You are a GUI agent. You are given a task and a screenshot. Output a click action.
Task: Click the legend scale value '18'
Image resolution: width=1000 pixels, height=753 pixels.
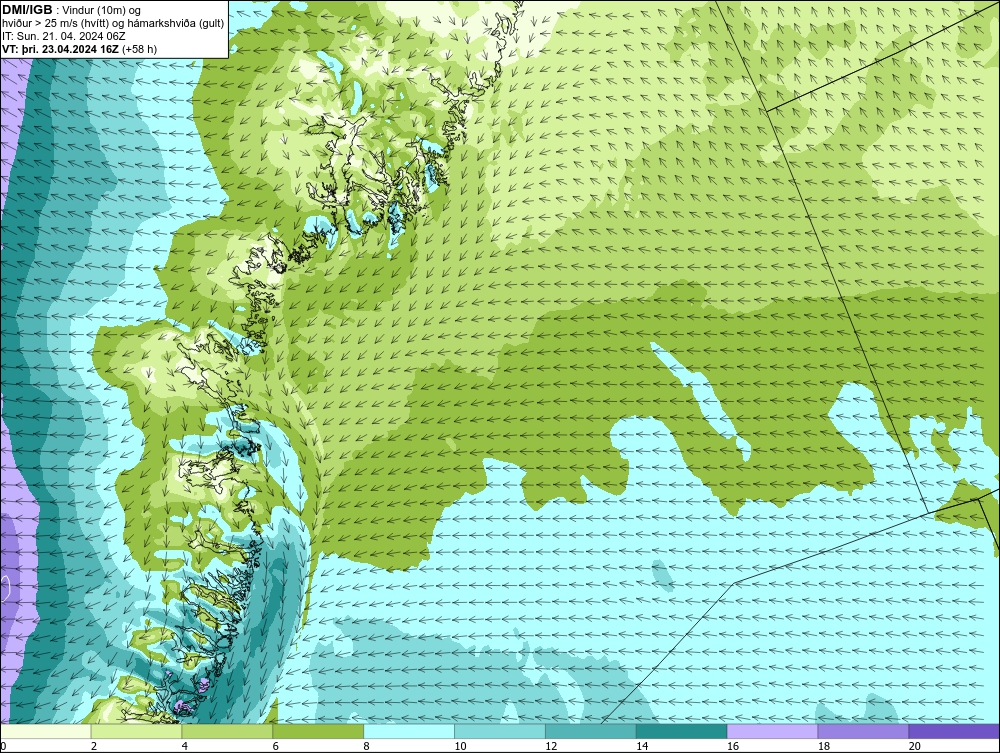[x=824, y=746]
